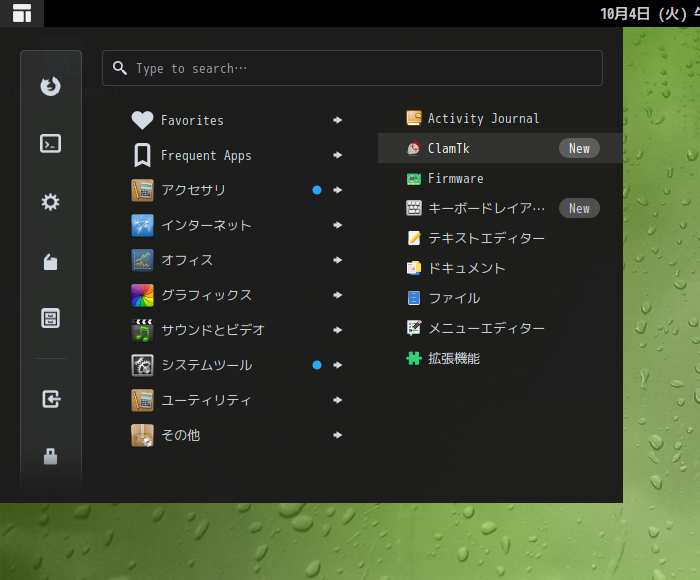This screenshot has width=700, height=580.
Task: Open ドキュメント from its name
Action: (467, 268)
